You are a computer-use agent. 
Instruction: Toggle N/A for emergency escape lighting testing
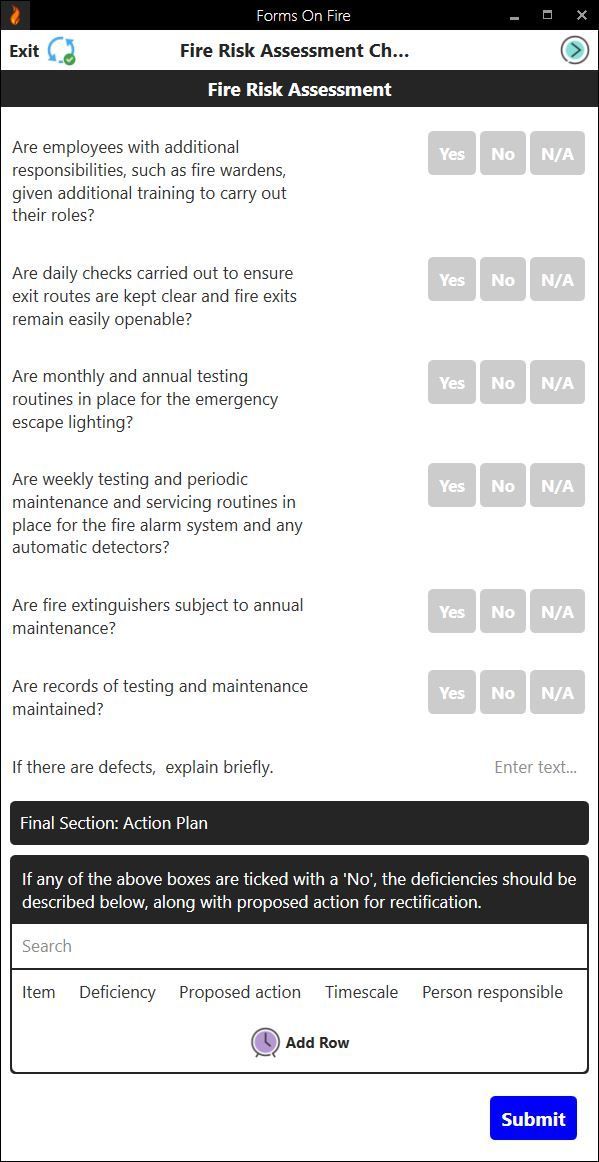[x=557, y=382]
